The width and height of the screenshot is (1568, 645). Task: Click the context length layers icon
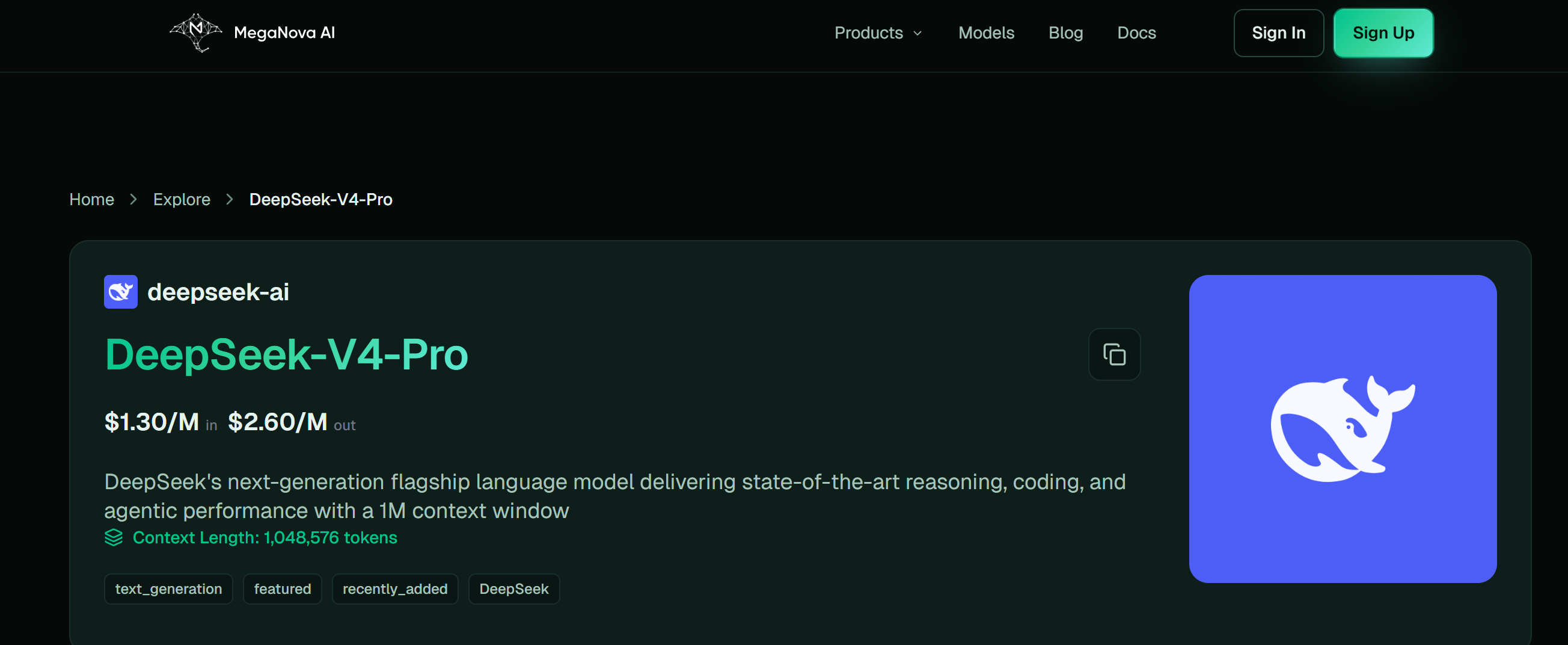point(114,537)
